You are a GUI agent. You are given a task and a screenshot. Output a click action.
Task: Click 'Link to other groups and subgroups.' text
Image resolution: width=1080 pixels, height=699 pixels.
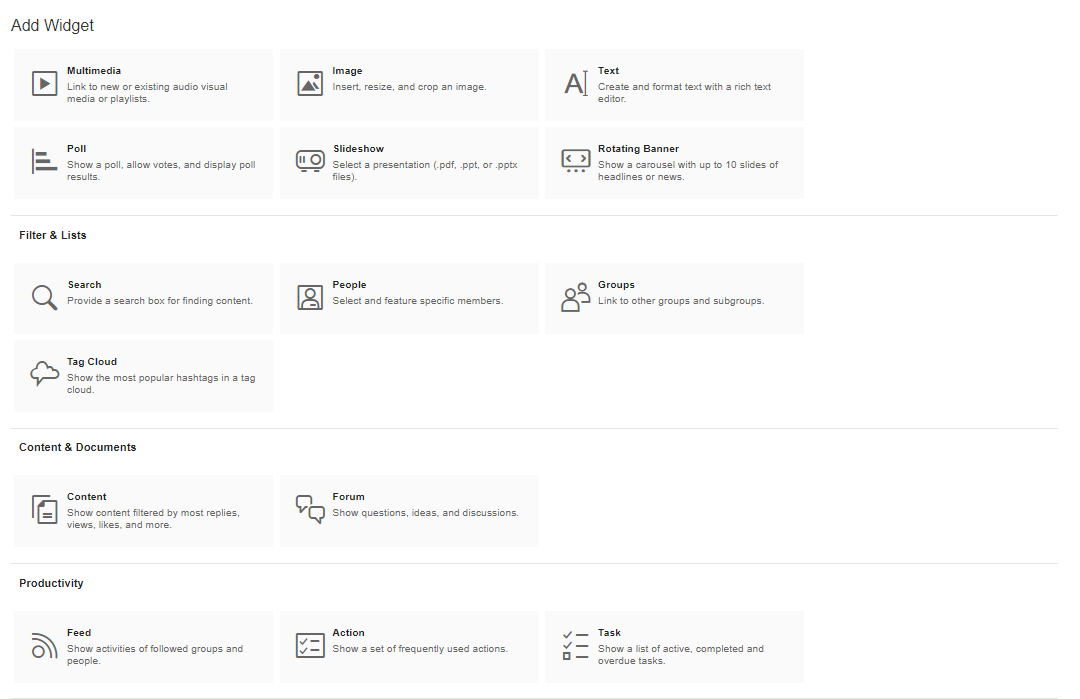pyautogui.click(x=681, y=302)
